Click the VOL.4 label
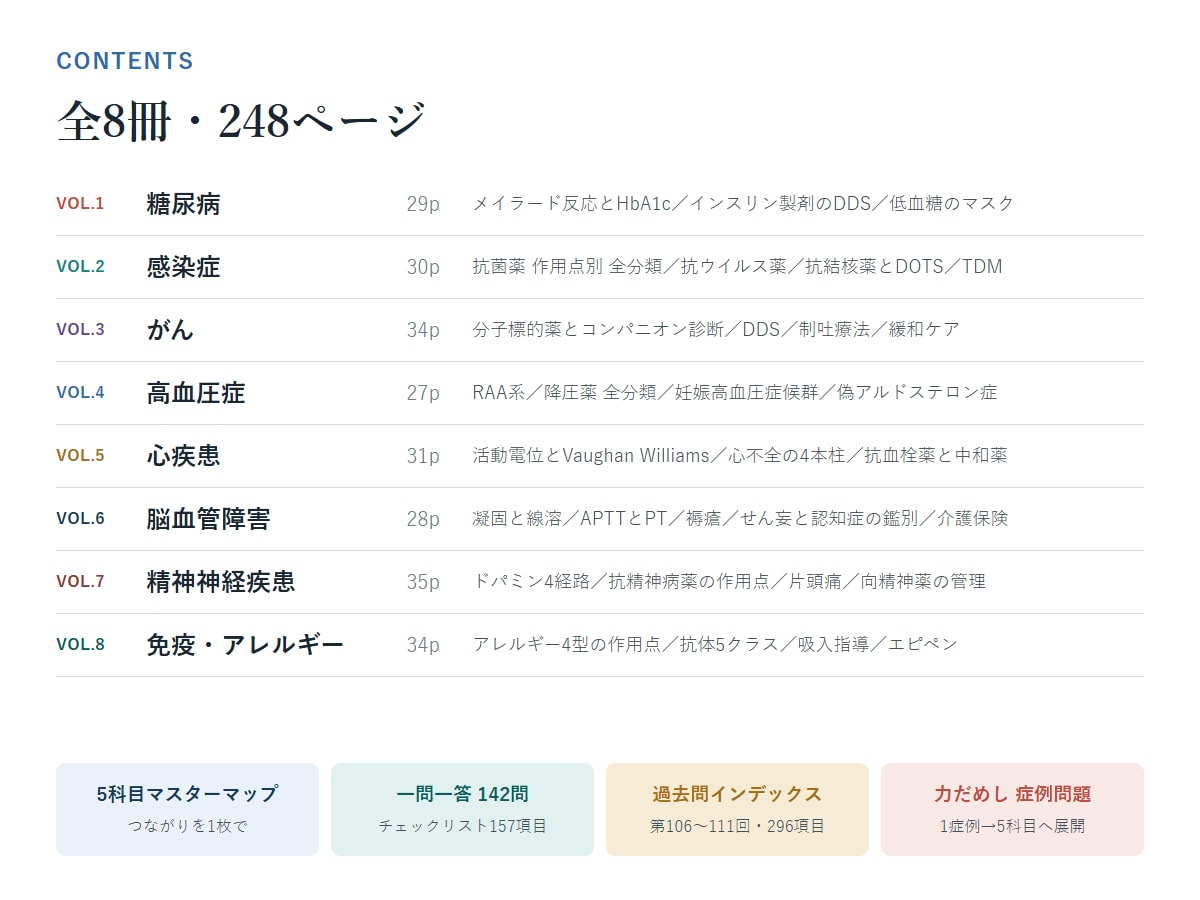Viewport: 1200px width, 900px height. coord(80,393)
